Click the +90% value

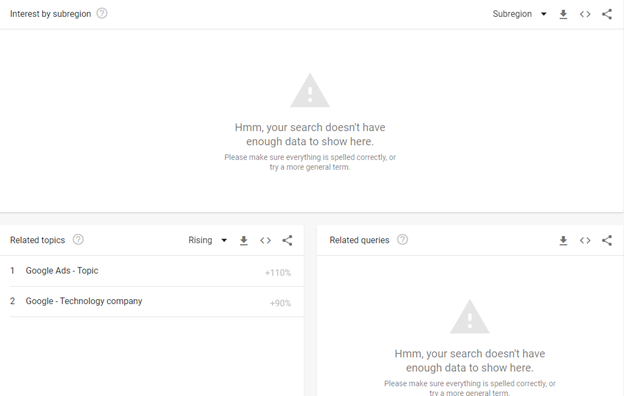pyautogui.click(x=280, y=303)
